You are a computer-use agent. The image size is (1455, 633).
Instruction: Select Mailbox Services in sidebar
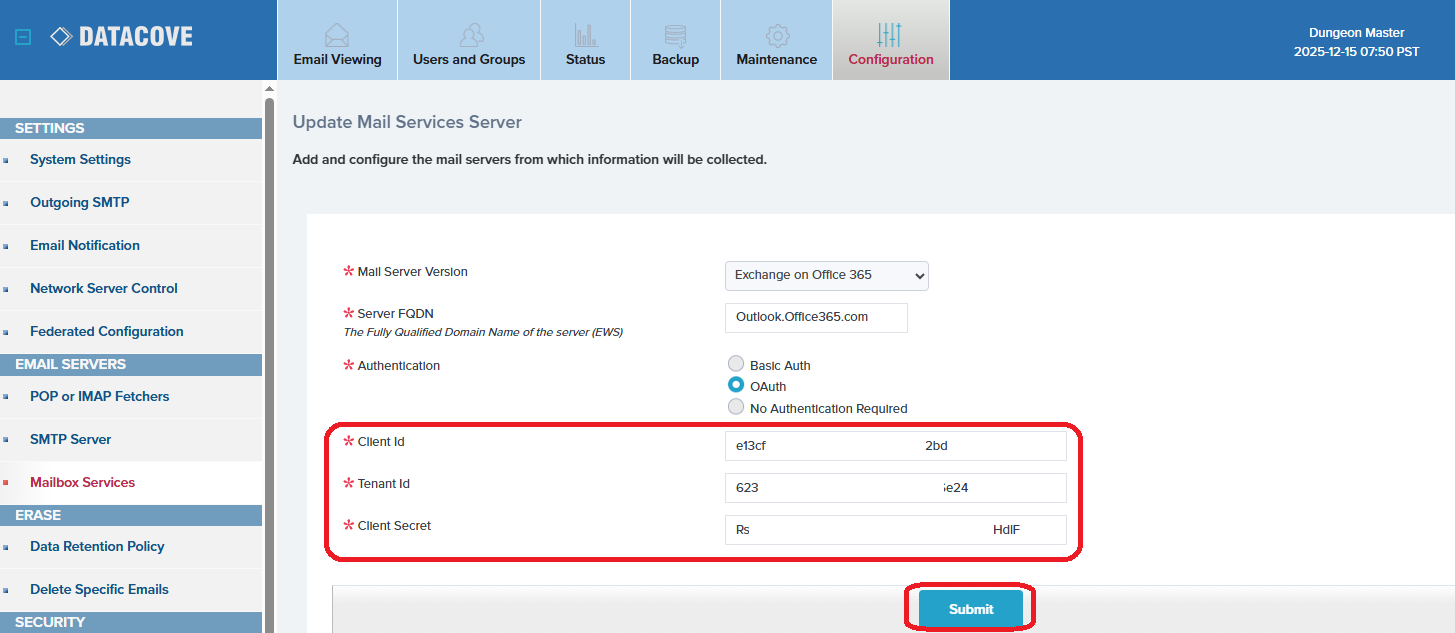pos(83,482)
